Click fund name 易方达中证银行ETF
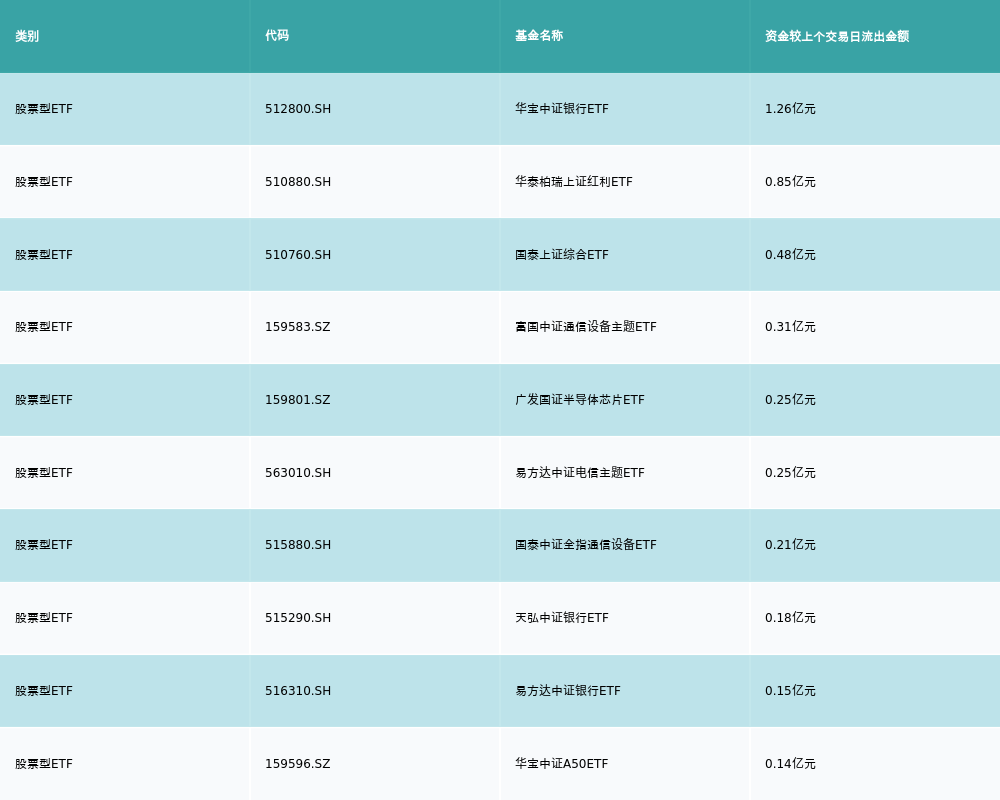Viewport: 1000px width, 800px height. tap(568, 691)
